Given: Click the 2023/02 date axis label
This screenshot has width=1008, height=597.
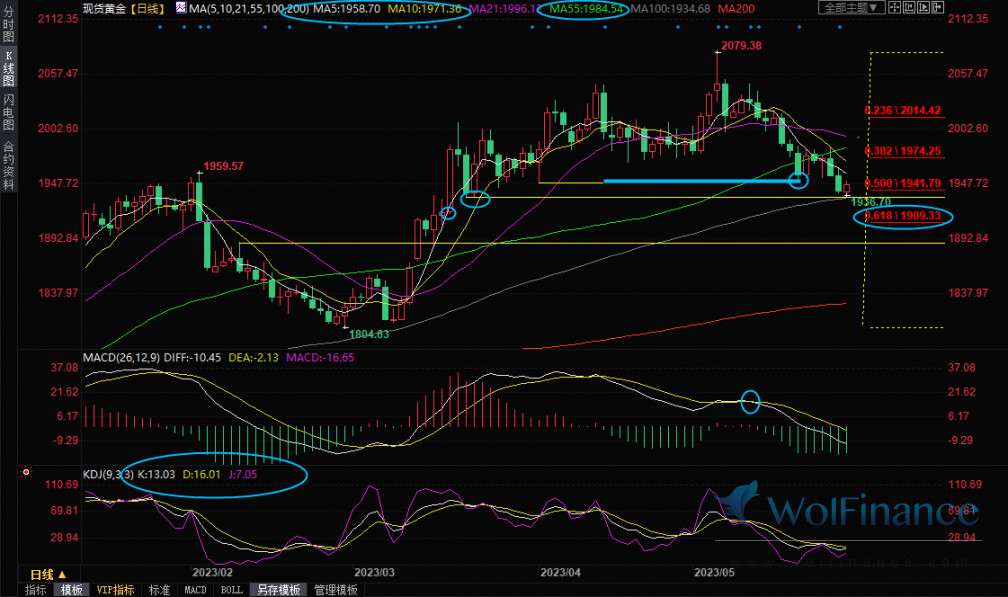Looking at the screenshot, I should click(213, 572).
